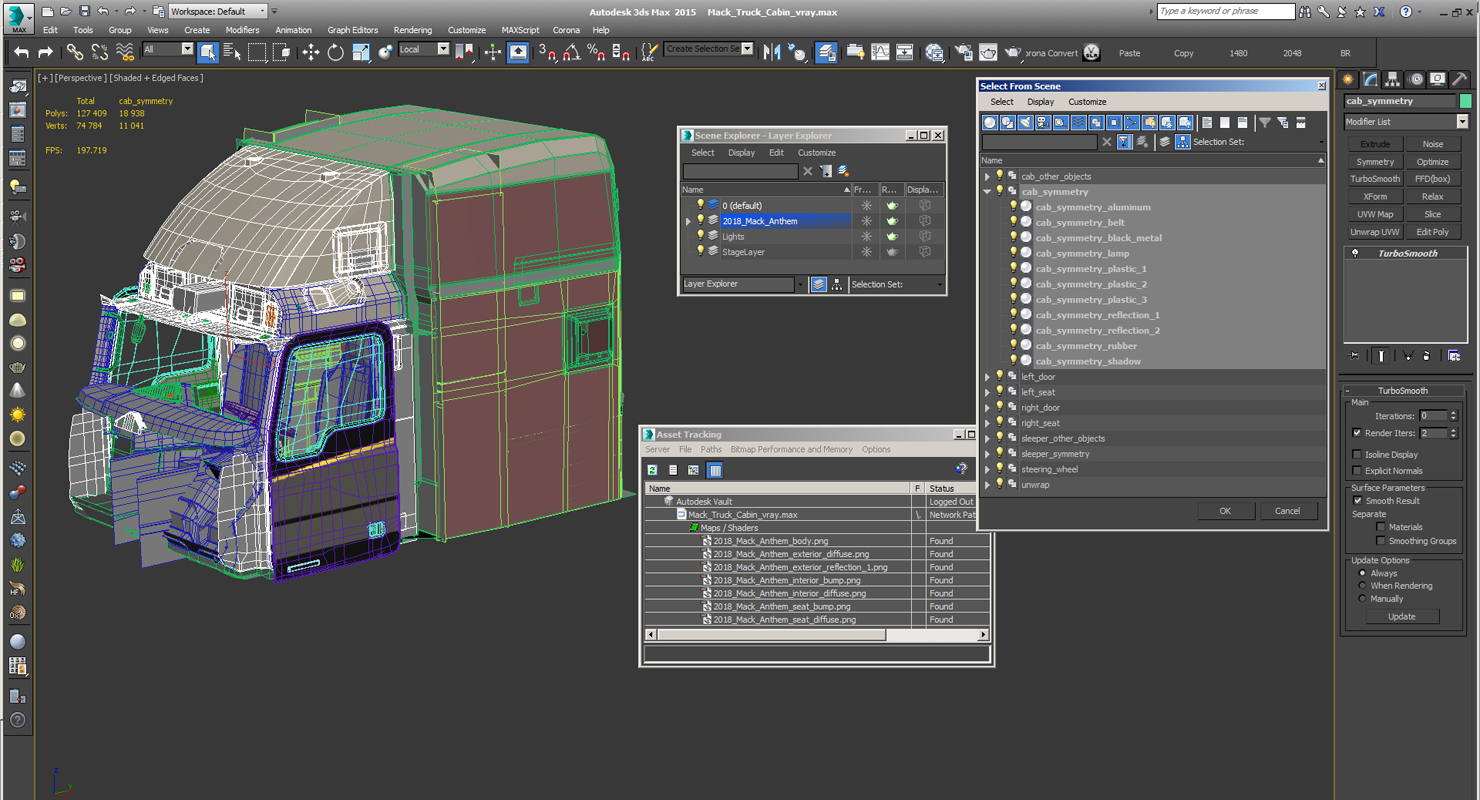The height and width of the screenshot is (800, 1480).
Task: Open Paths menu in Asset Tracking
Action: tap(711, 450)
